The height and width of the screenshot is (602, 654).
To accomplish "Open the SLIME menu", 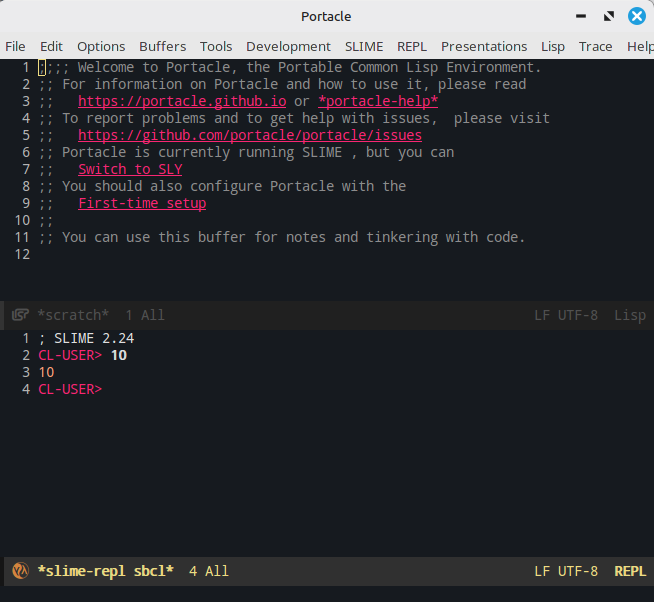I will [364, 46].
